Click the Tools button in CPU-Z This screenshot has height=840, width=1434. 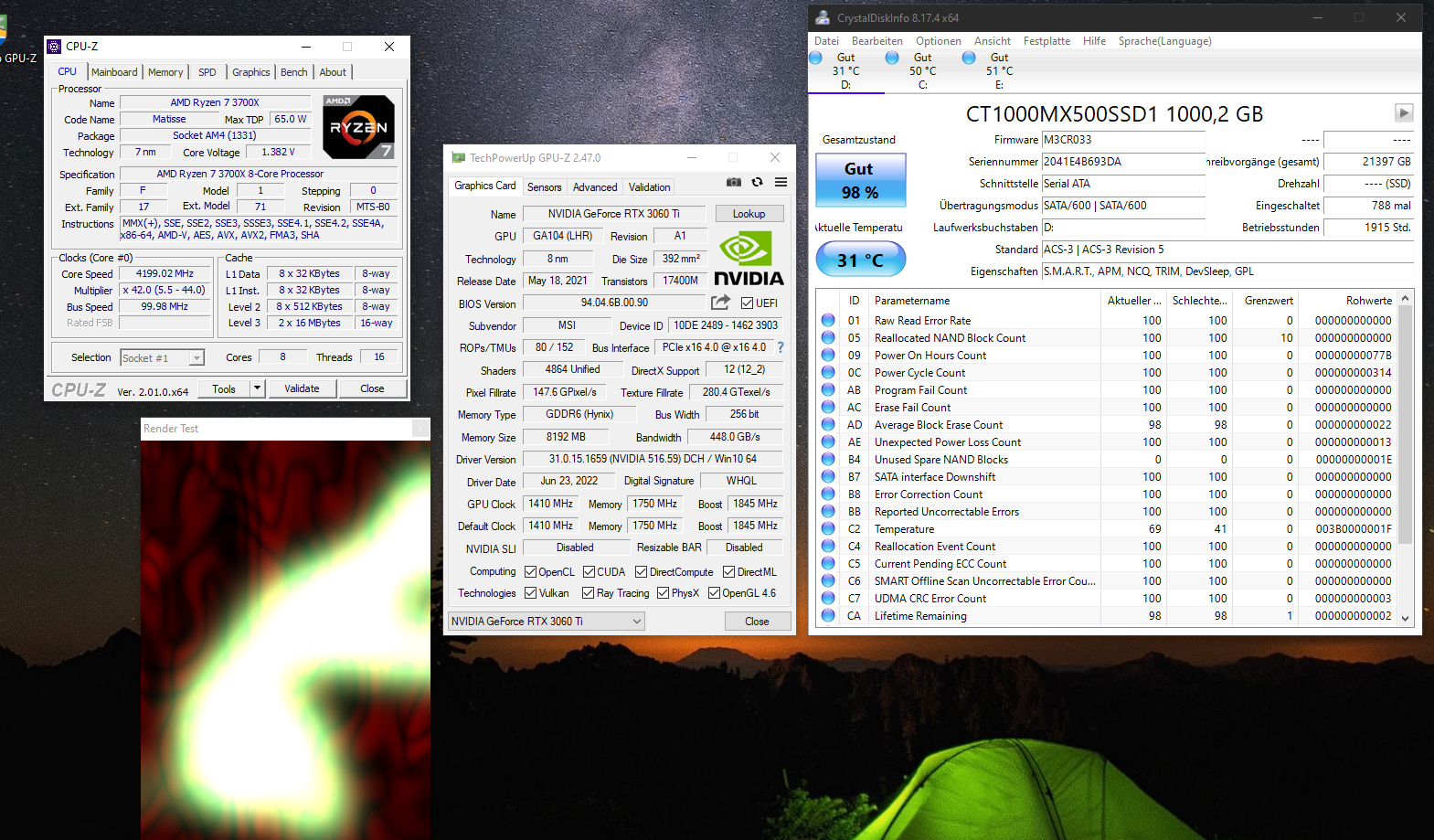[x=224, y=388]
